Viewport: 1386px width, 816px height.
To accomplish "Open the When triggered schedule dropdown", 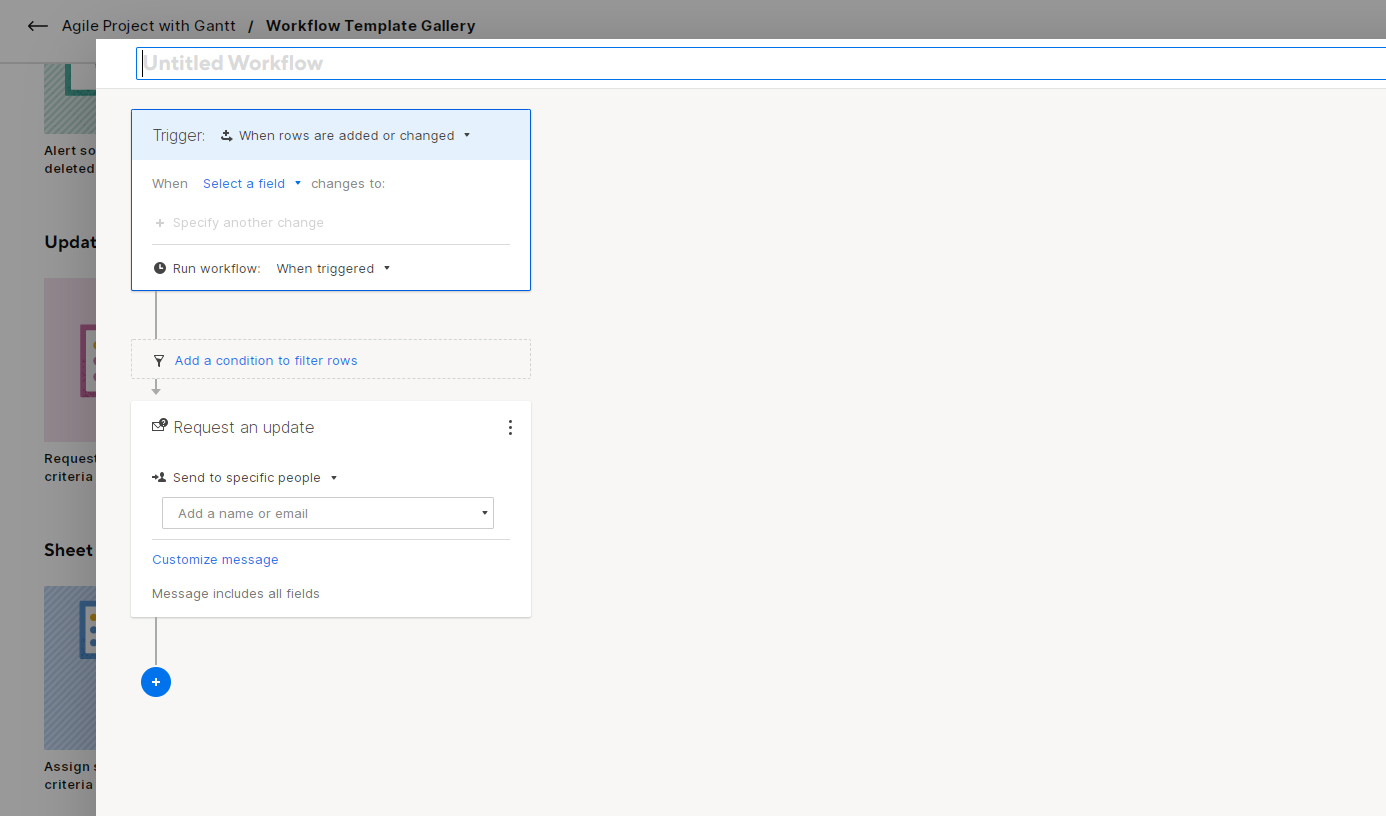I will click(x=333, y=269).
